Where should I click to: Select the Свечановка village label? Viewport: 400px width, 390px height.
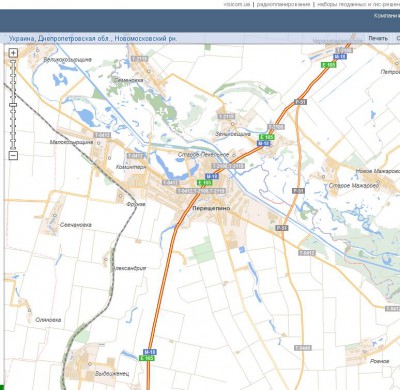coord(76,225)
